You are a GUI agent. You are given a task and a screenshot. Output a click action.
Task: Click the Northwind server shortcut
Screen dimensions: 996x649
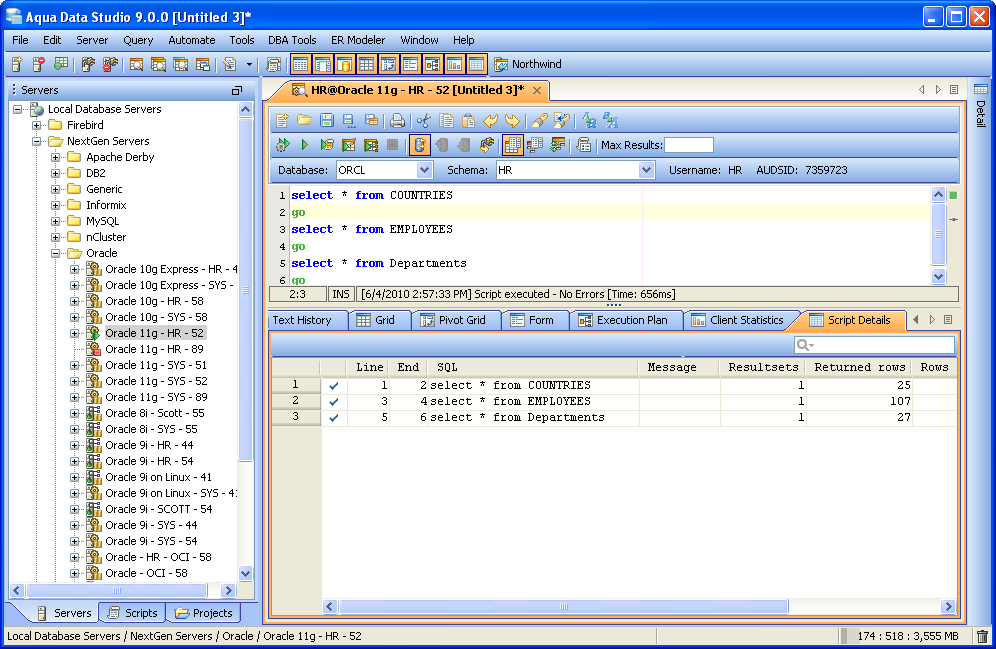(528, 64)
